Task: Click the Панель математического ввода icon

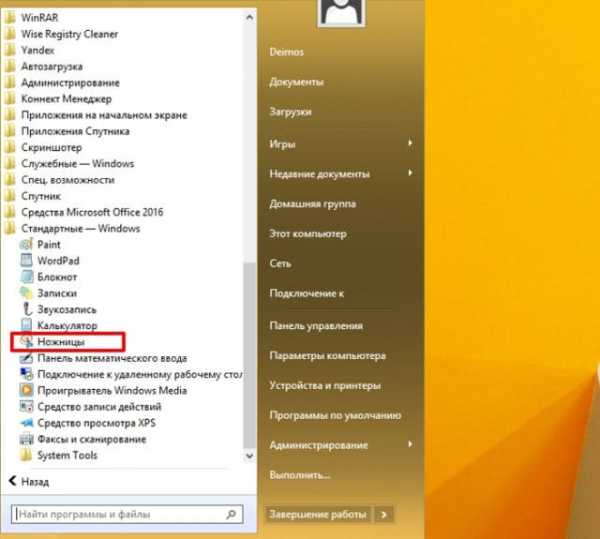Action: pos(26,358)
